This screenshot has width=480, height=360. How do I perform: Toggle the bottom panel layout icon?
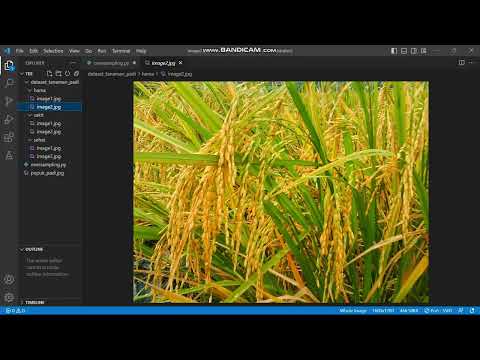pyautogui.click(x=404, y=51)
